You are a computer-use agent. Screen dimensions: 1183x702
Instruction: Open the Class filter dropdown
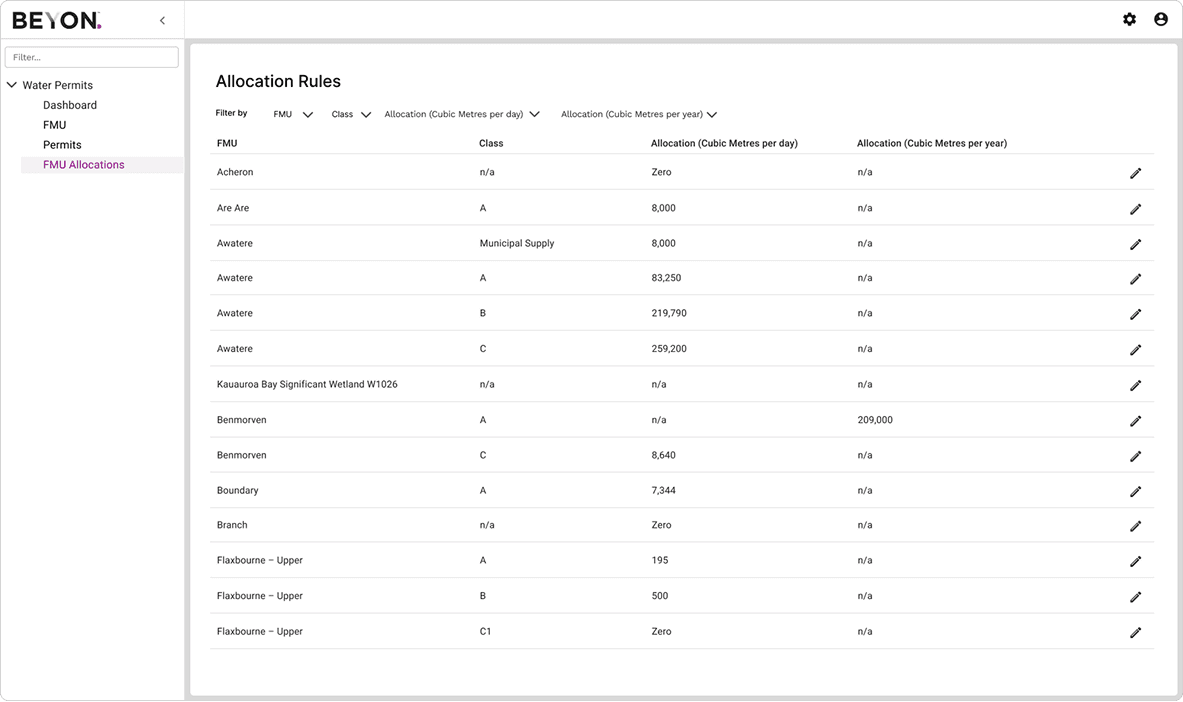(x=351, y=115)
